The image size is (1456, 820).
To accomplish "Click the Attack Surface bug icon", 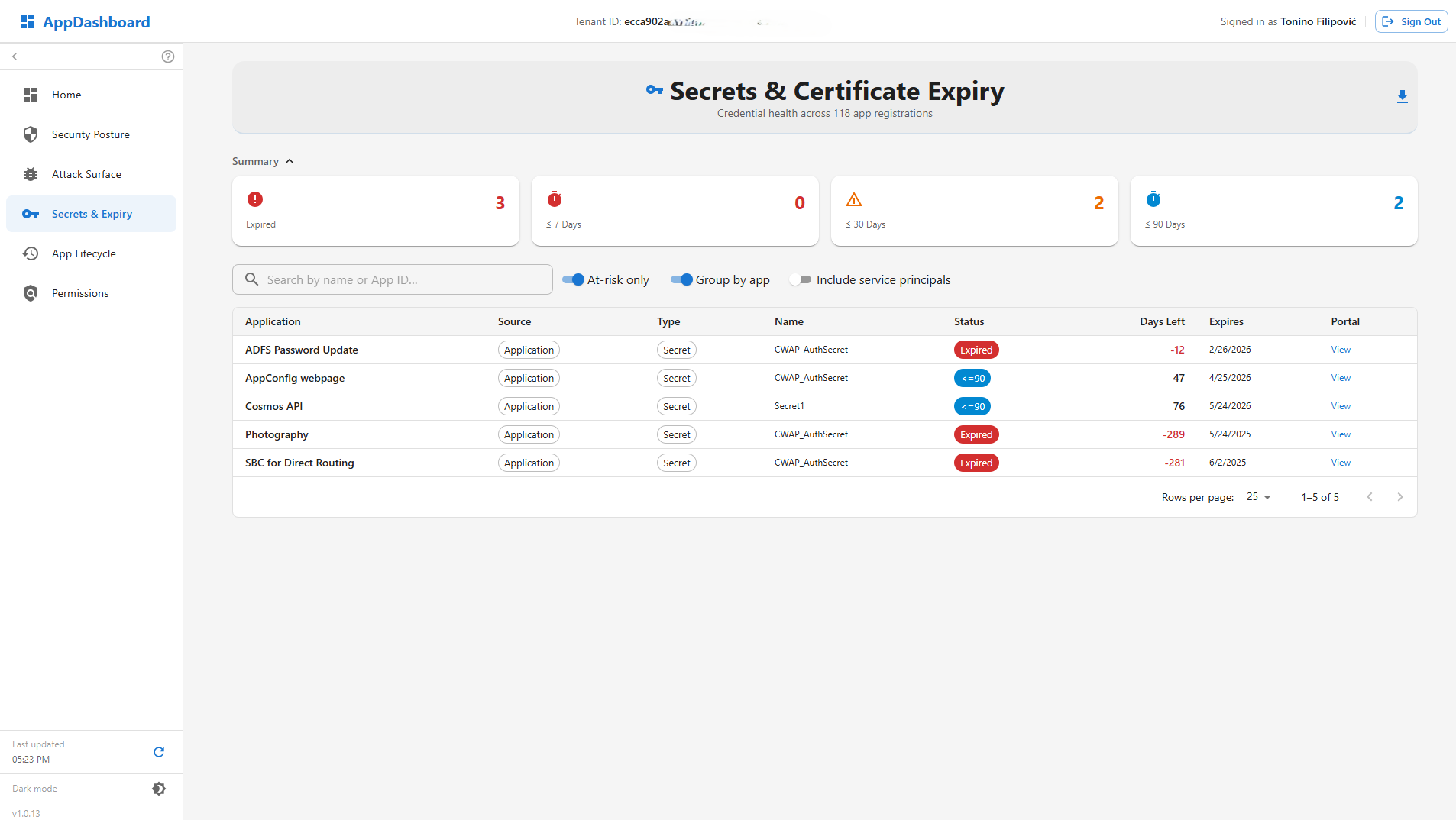I will (31, 174).
